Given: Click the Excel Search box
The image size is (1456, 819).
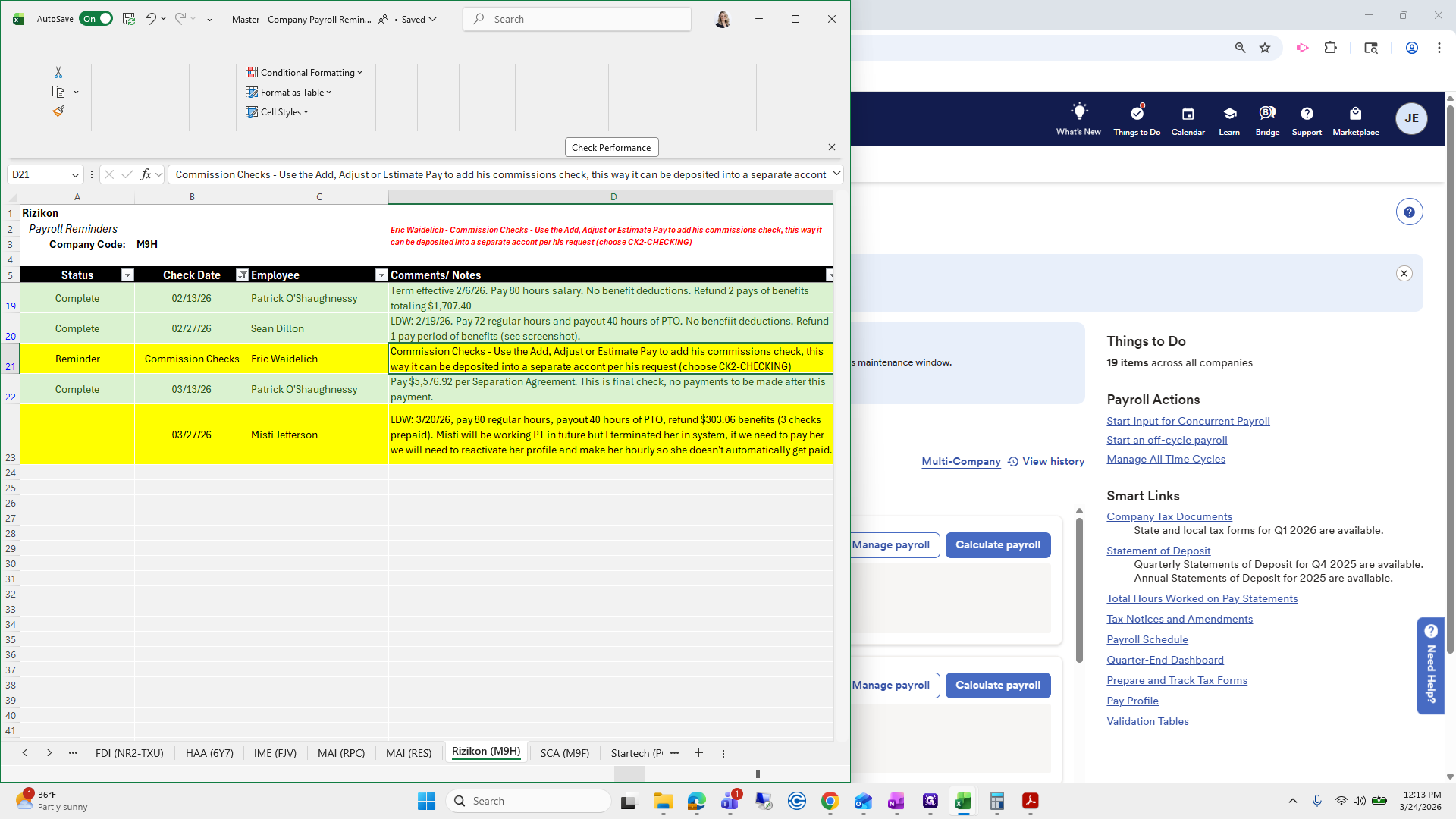Looking at the screenshot, I should coord(577,19).
